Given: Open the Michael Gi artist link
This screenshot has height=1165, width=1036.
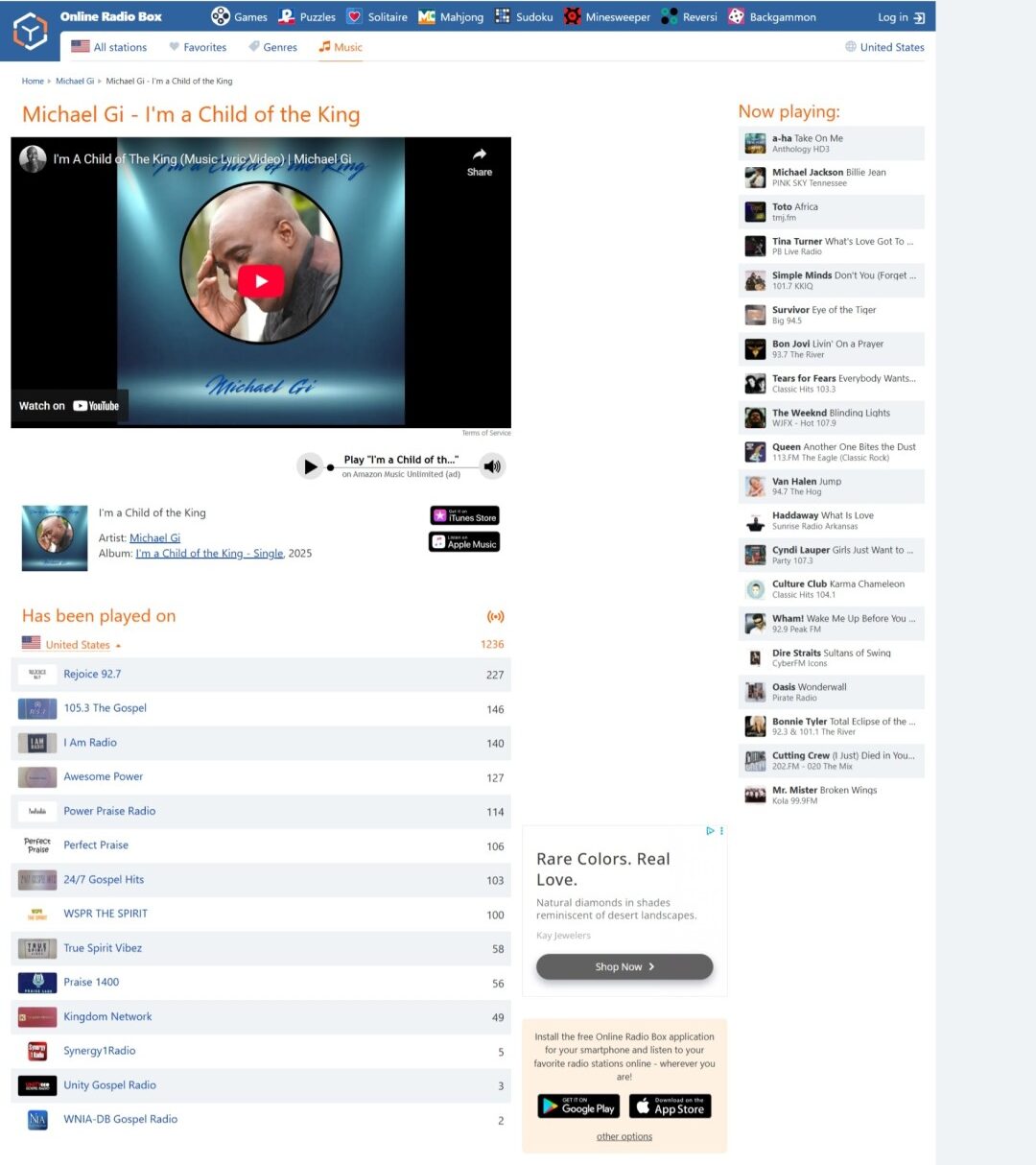Looking at the screenshot, I should pyautogui.click(x=154, y=537).
